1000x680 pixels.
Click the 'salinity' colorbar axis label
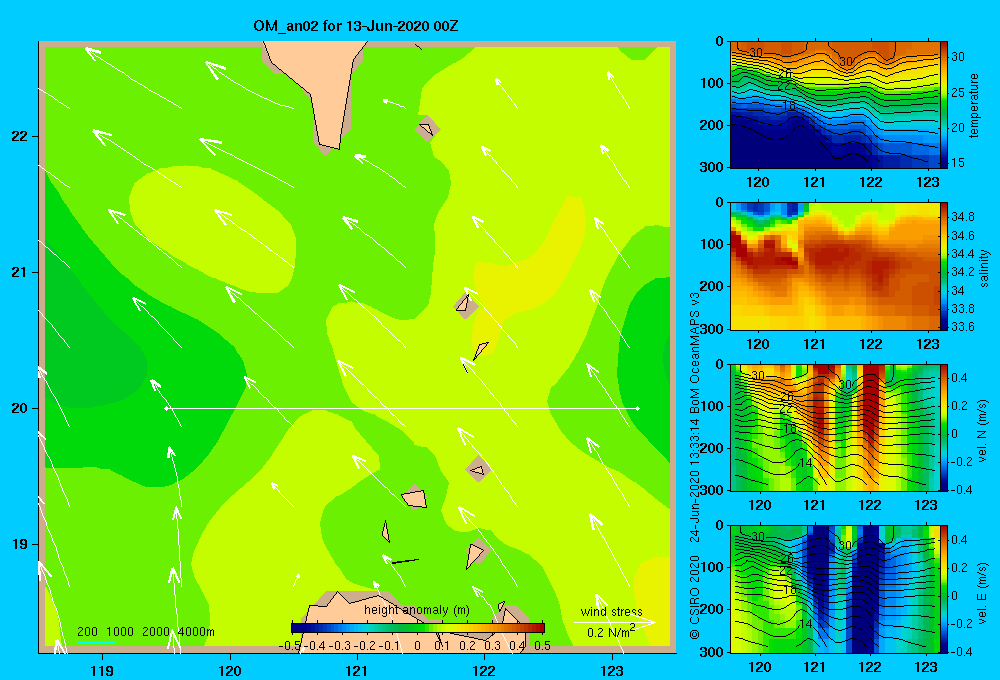(983, 268)
